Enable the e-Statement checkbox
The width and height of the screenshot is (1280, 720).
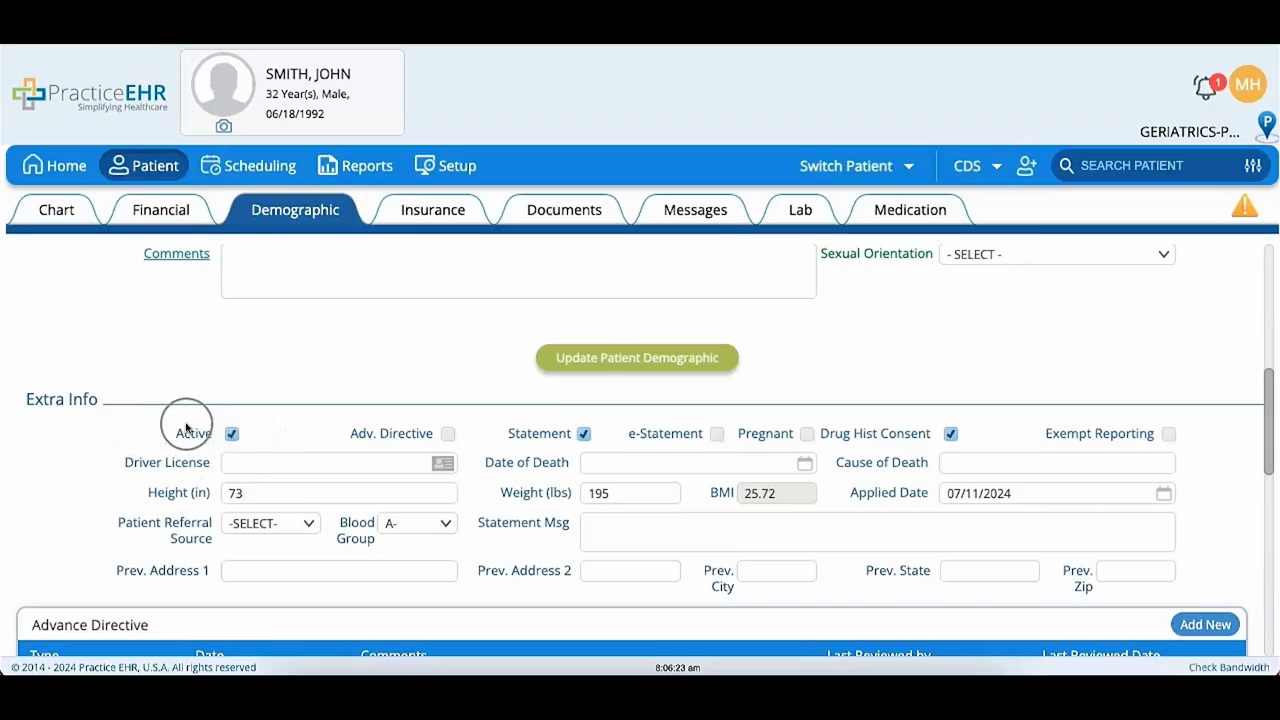(x=717, y=434)
